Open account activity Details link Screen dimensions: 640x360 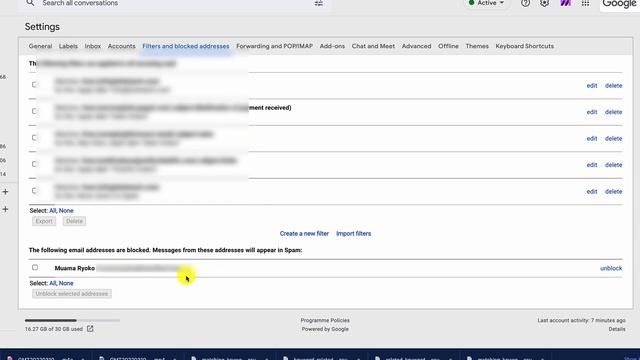point(617,329)
